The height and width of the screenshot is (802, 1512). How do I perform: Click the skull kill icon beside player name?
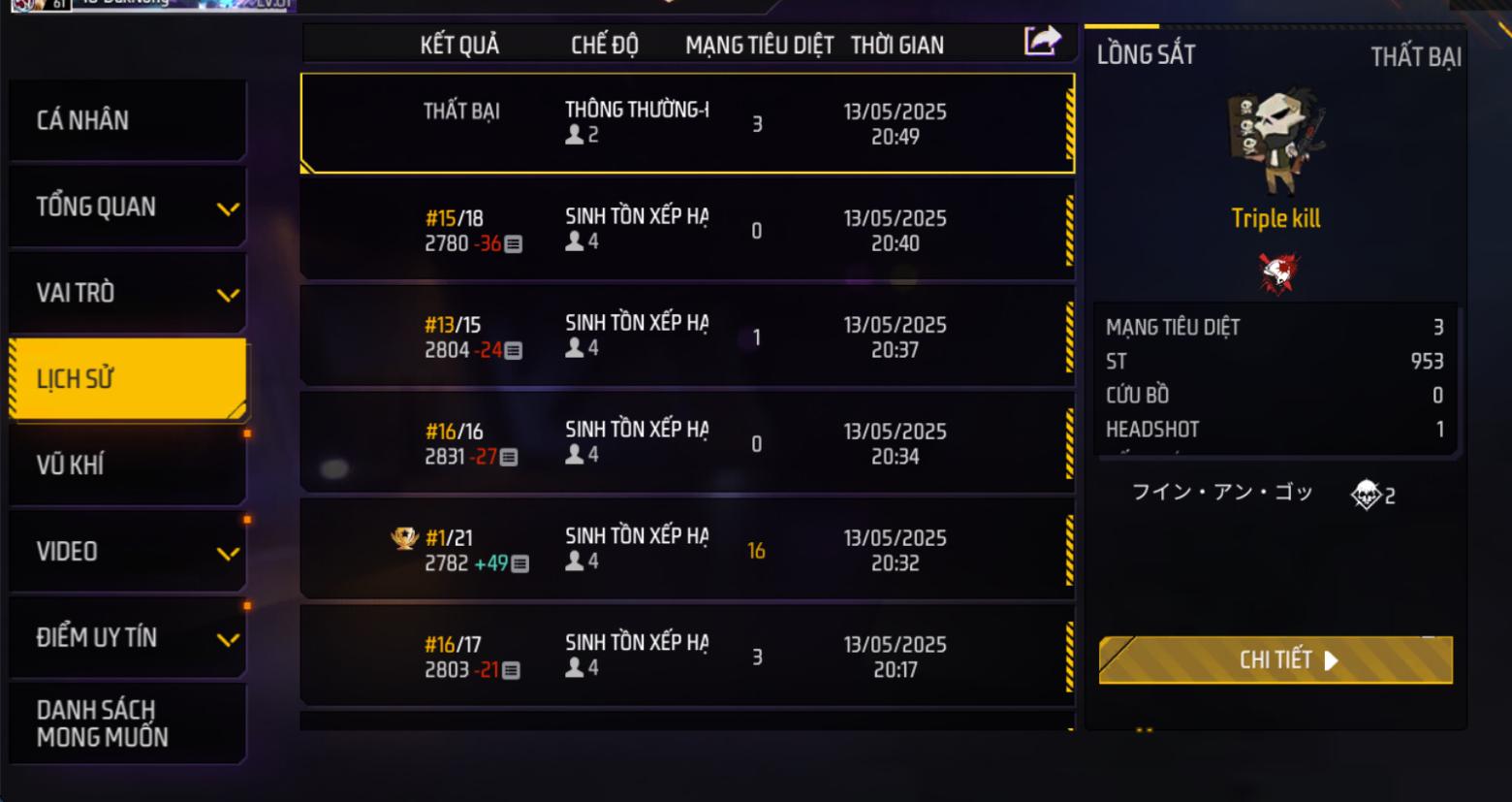pos(1366,495)
